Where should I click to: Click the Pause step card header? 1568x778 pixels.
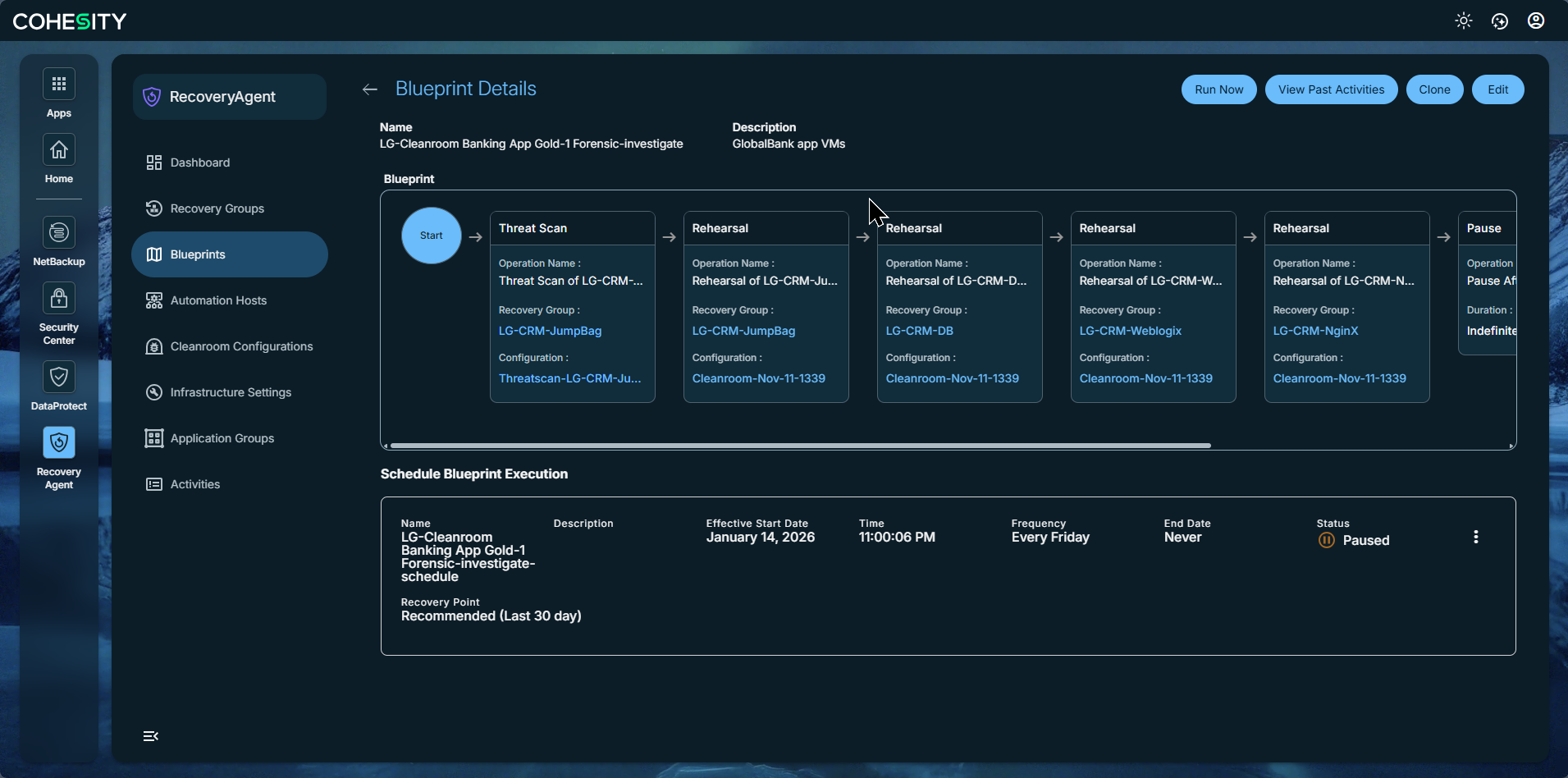tap(1487, 228)
